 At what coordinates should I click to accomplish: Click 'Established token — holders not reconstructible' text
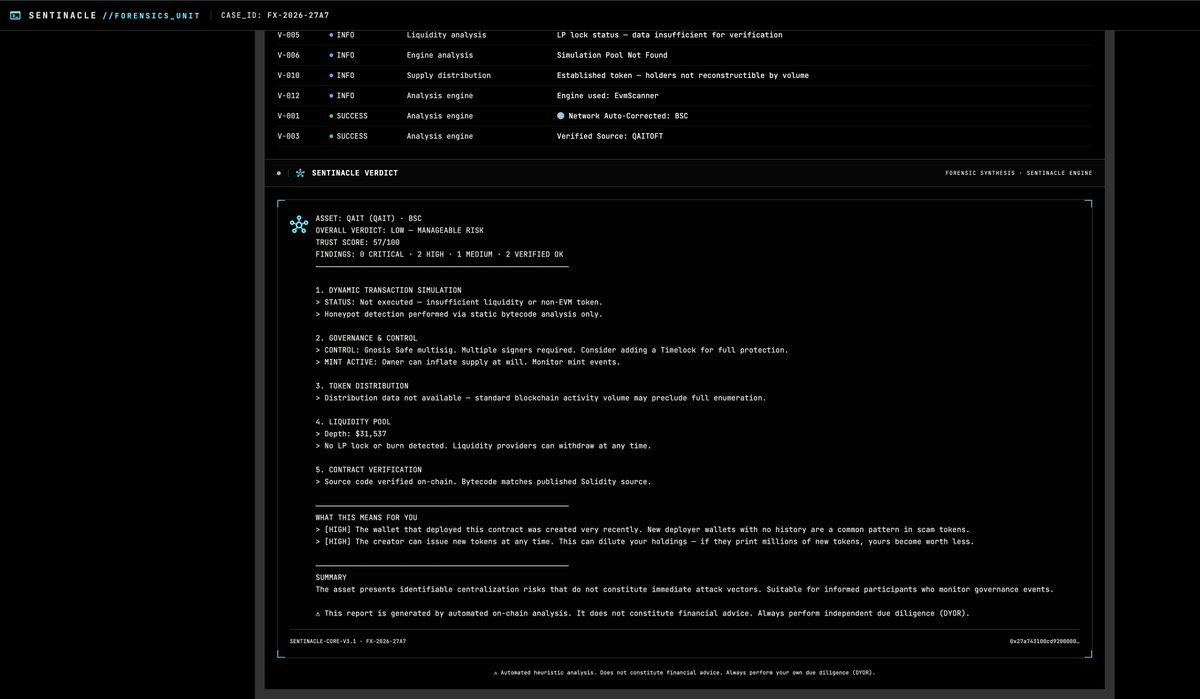click(683, 75)
